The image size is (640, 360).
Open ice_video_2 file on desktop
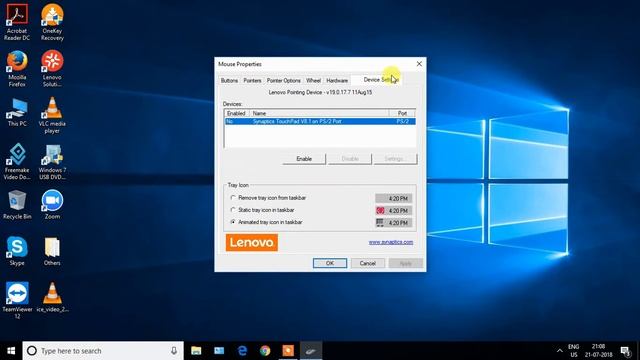(52, 298)
